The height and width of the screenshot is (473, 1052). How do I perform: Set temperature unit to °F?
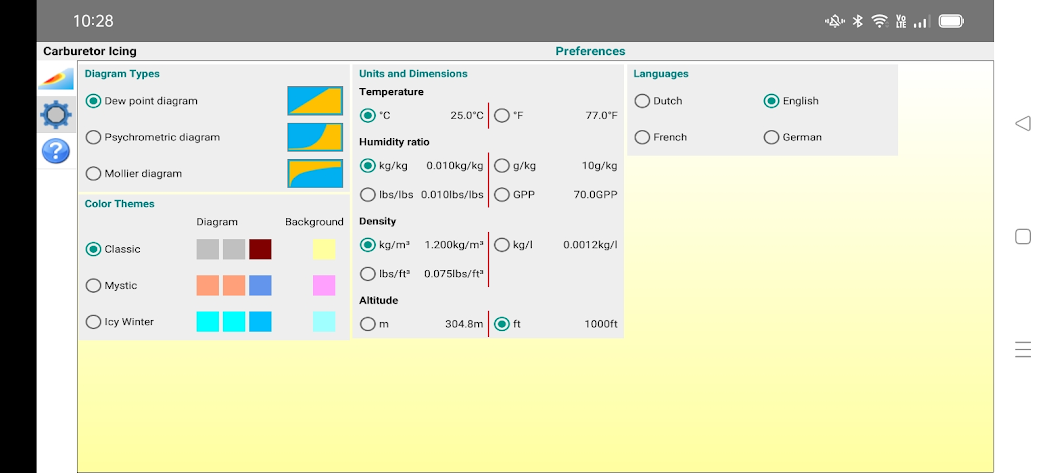[x=502, y=115]
